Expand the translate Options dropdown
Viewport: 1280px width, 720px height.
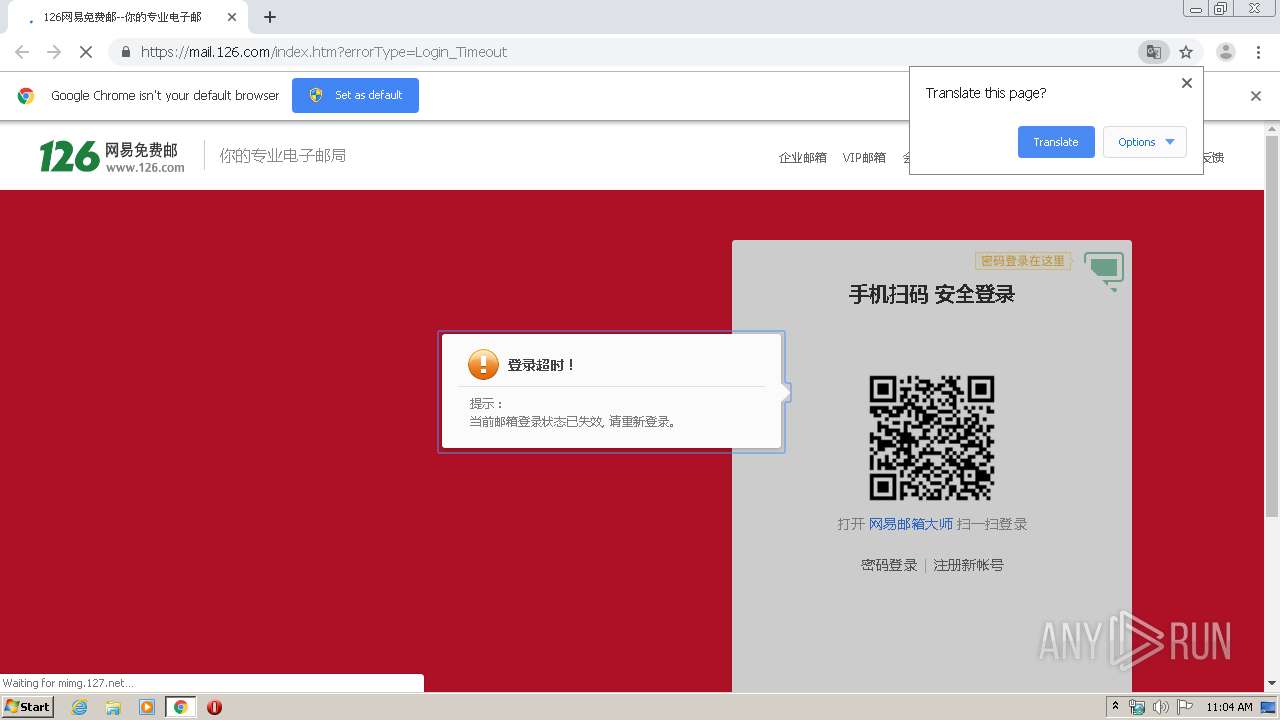pyautogui.click(x=1145, y=142)
